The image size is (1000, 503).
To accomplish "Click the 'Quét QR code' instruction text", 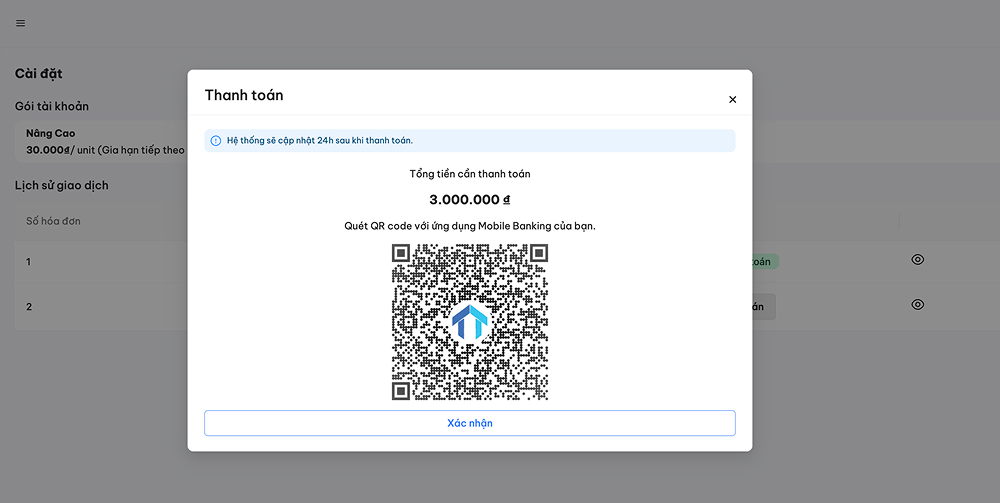I will [x=469, y=226].
